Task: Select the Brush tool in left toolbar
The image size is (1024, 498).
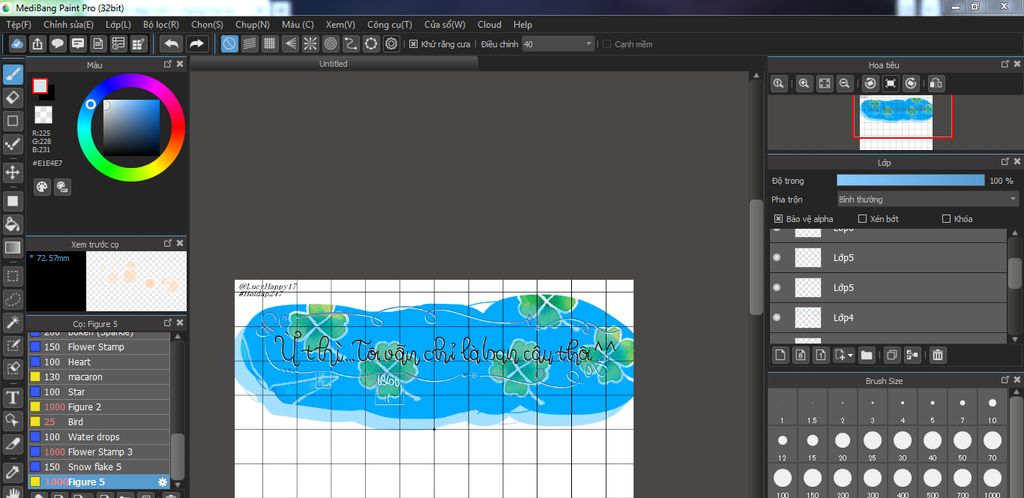Action: (x=12, y=74)
